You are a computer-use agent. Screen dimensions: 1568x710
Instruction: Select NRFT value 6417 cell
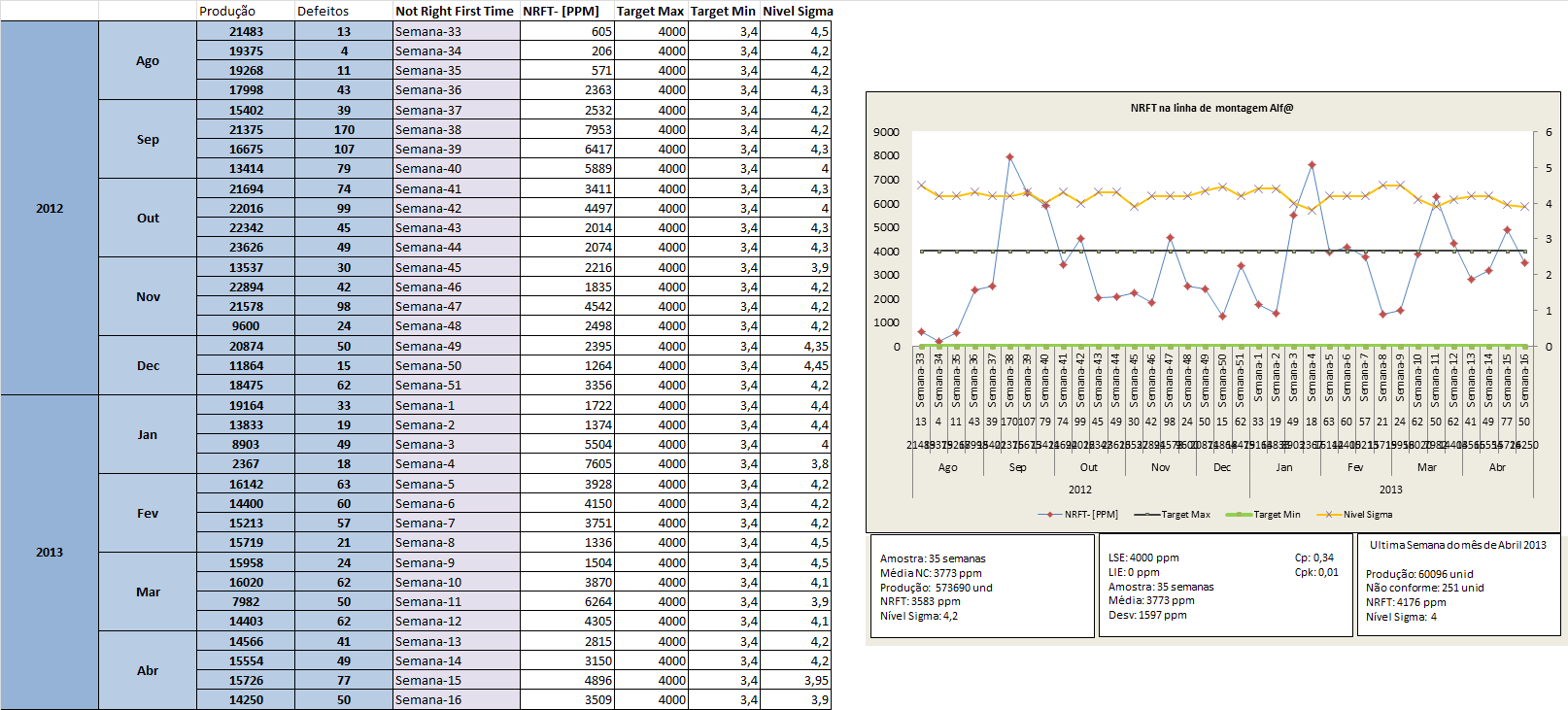(x=568, y=149)
